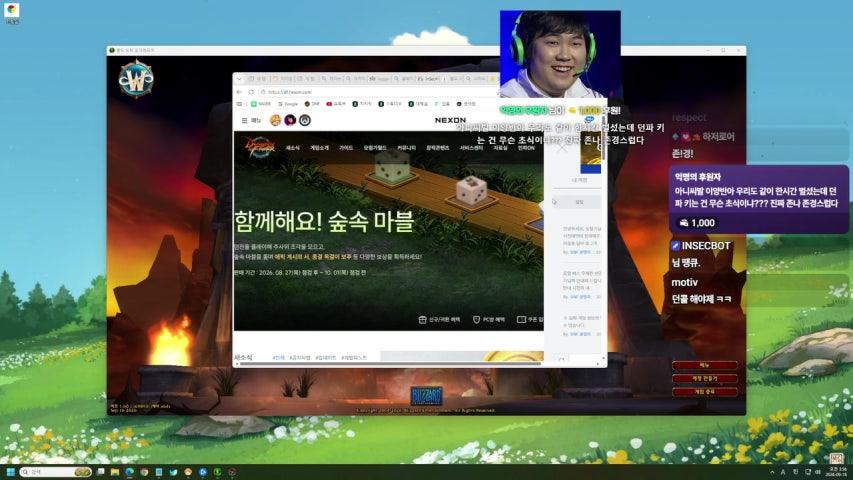Expand the browser tab search chevron
The height and width of the screenshot is (480, 853).
[239, 79]
